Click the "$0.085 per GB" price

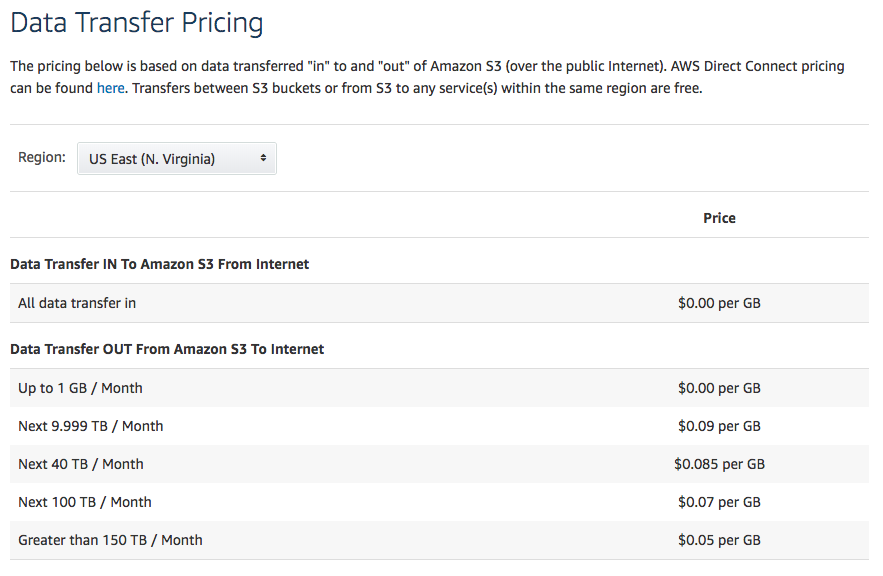coord(719,464)
